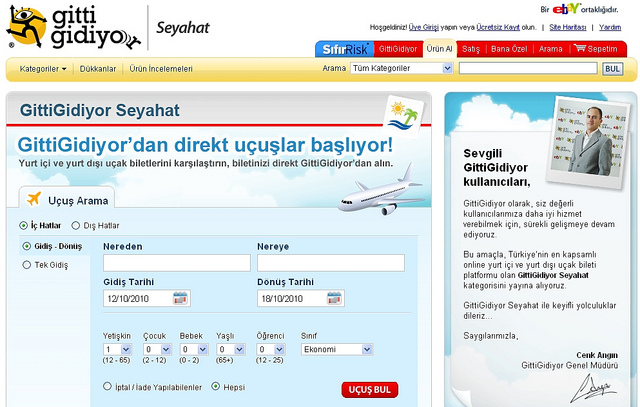Click the Nereye input field
This screenshot has height=407, width=640.
pyautogui.click(x=331, y=263)
